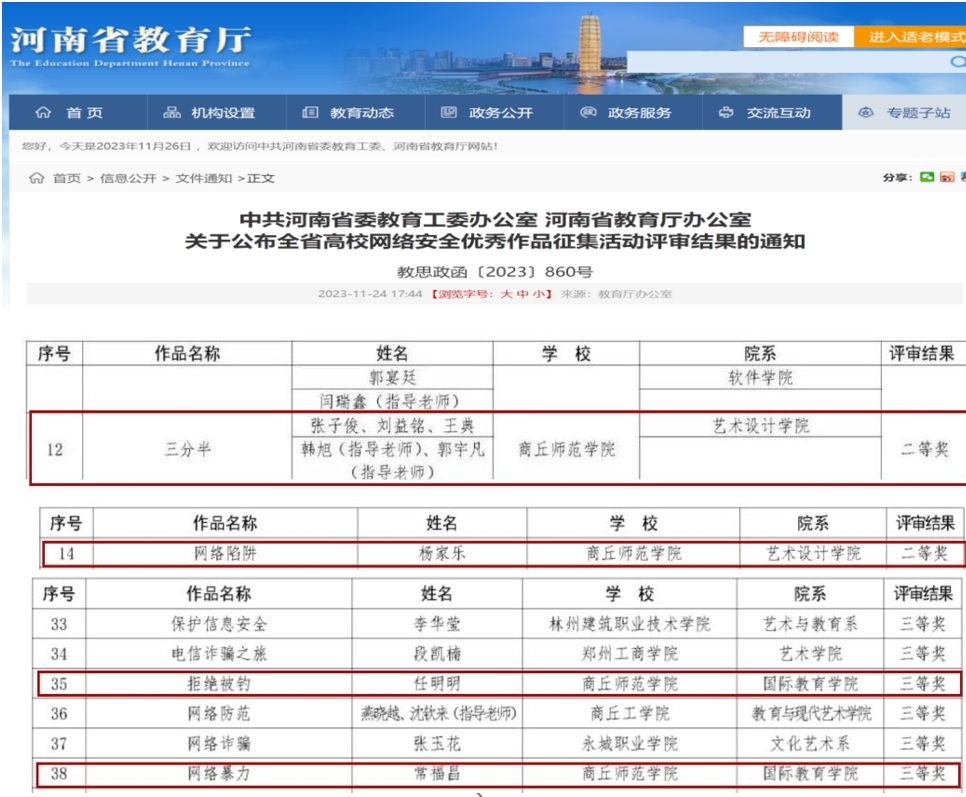Click the school 郑州工商学院
The image size is (966, 797).
click(x=630, y=653)
